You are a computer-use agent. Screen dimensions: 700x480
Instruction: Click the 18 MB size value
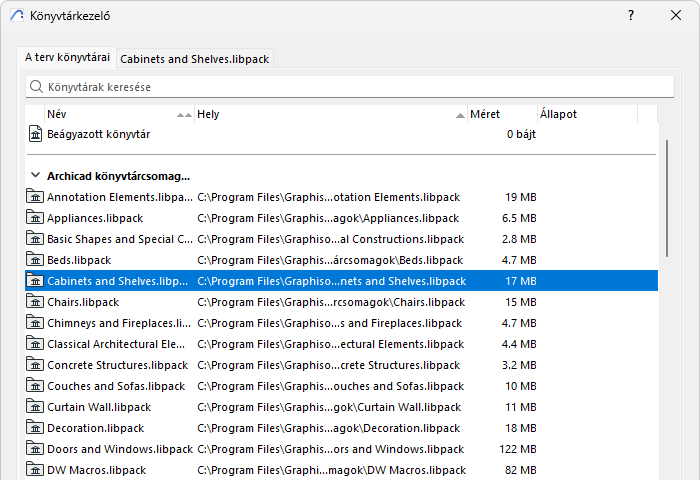click(521, 428)
